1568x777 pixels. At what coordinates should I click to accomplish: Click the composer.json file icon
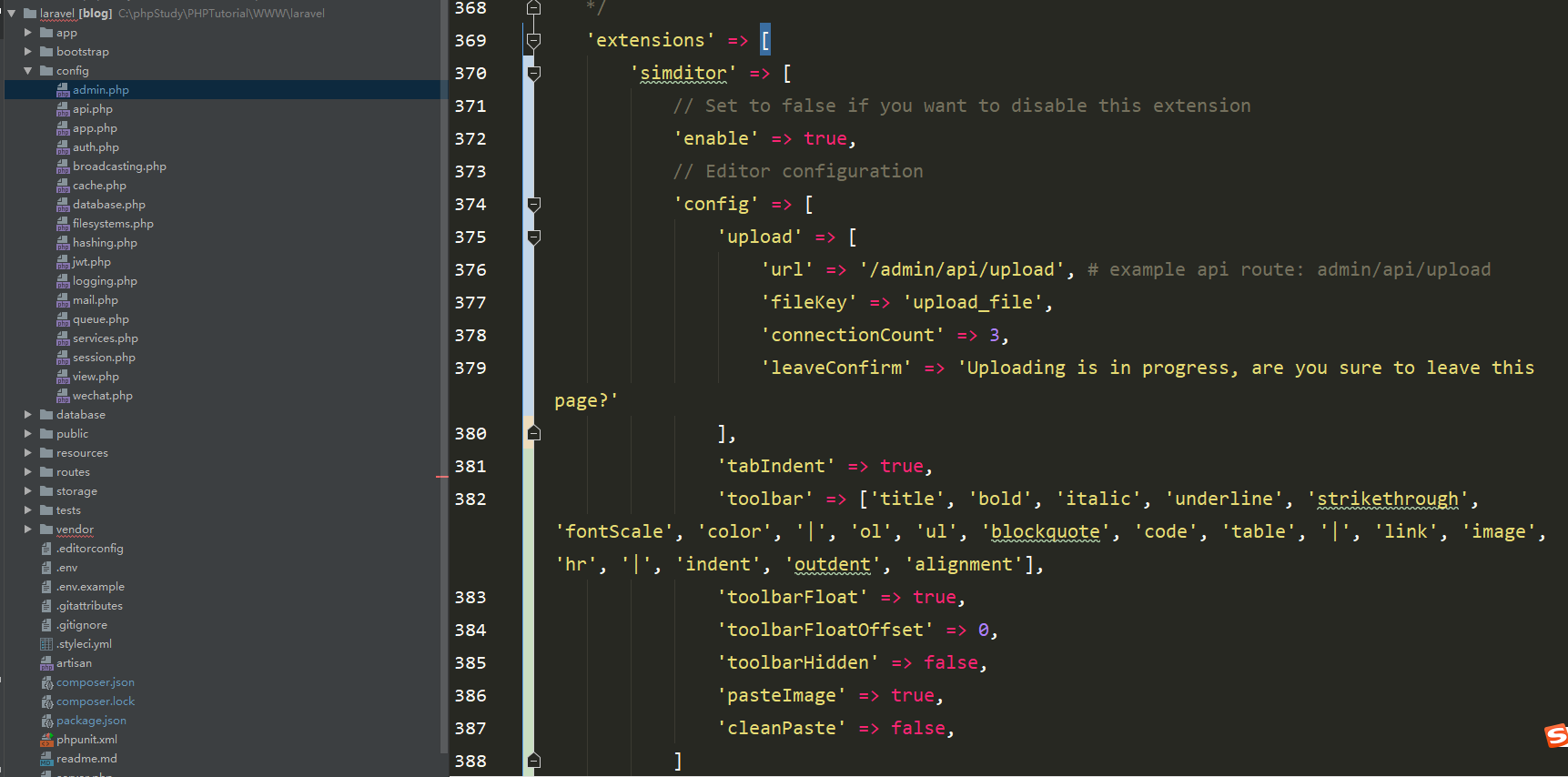click(46, 681)
